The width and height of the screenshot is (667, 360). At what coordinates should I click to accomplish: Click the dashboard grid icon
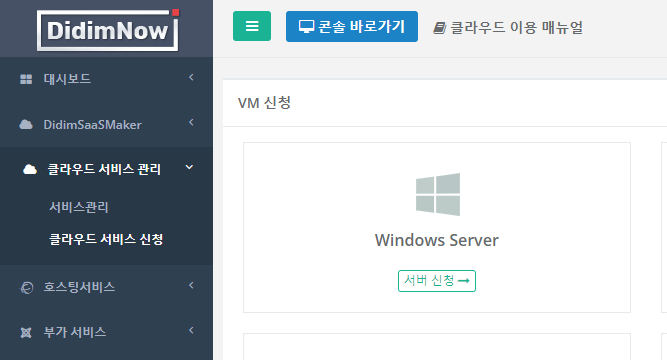click(26, 79)
